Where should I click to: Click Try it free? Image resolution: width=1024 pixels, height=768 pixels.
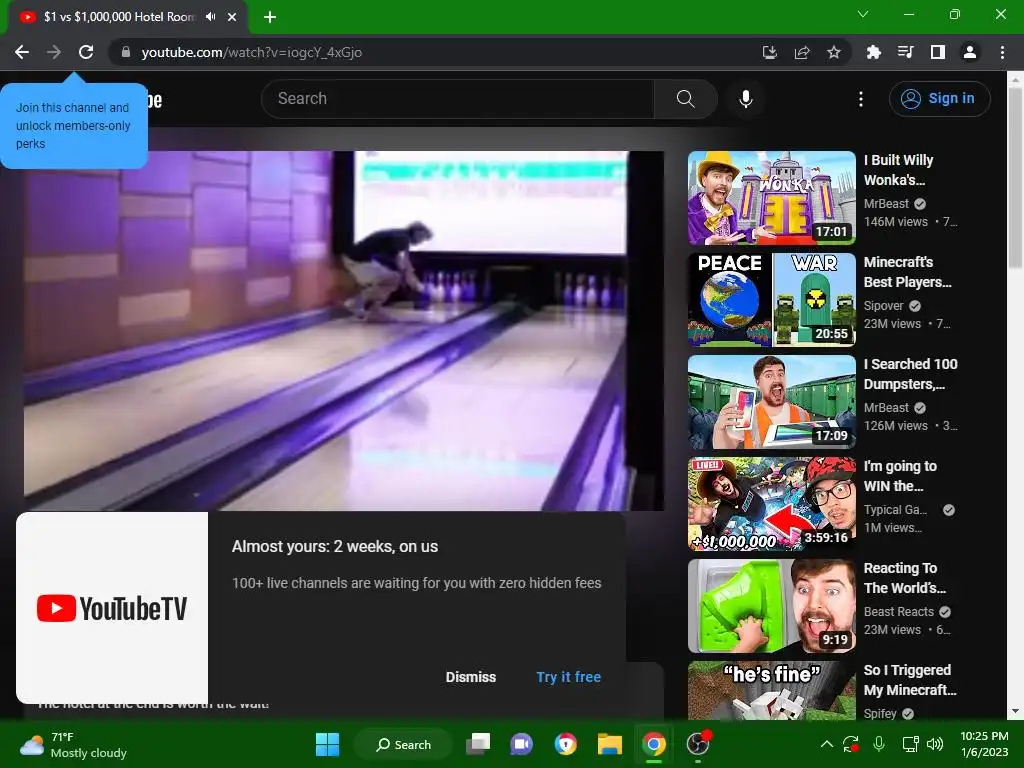pyautogui.click(x=568, y=677)
